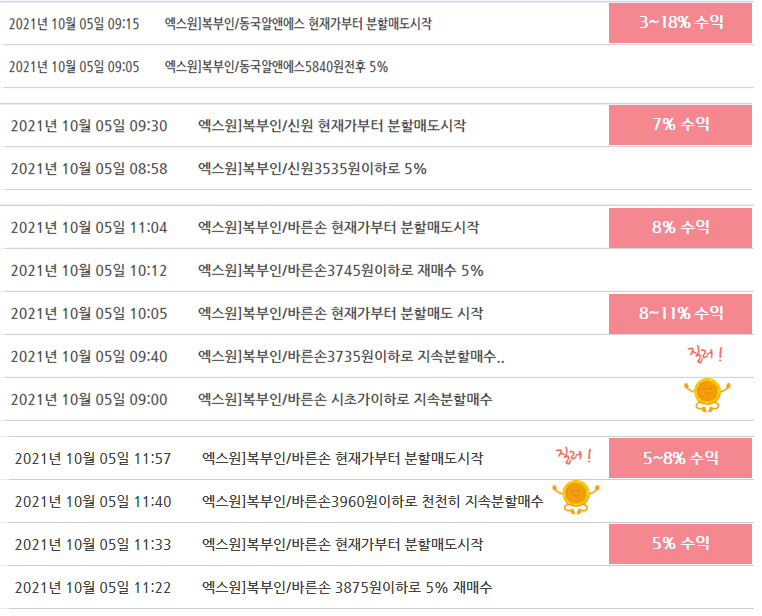
Task: Click the 5~8% 수익 profit badge
Action: 680,458
